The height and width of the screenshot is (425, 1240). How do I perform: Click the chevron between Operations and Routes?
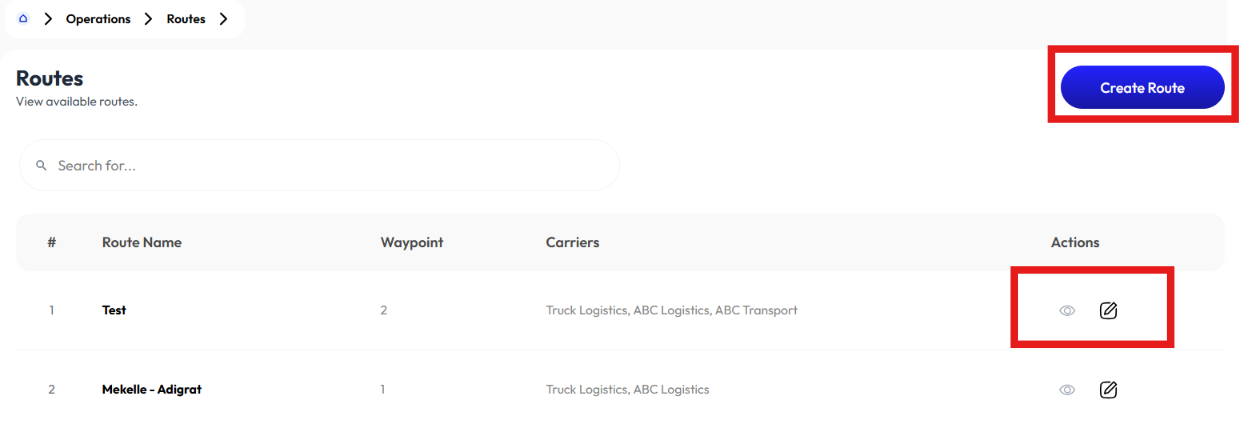[x=149, y=19]
